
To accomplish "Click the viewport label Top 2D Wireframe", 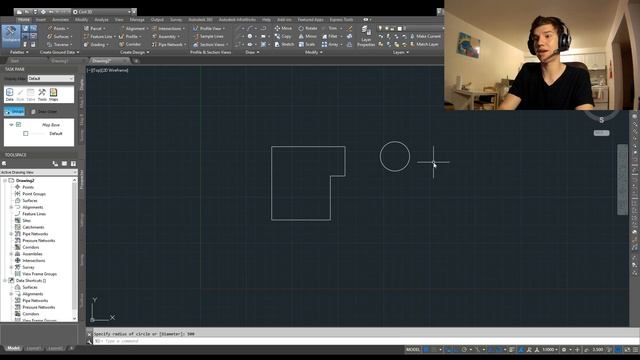I will (108, 70).
